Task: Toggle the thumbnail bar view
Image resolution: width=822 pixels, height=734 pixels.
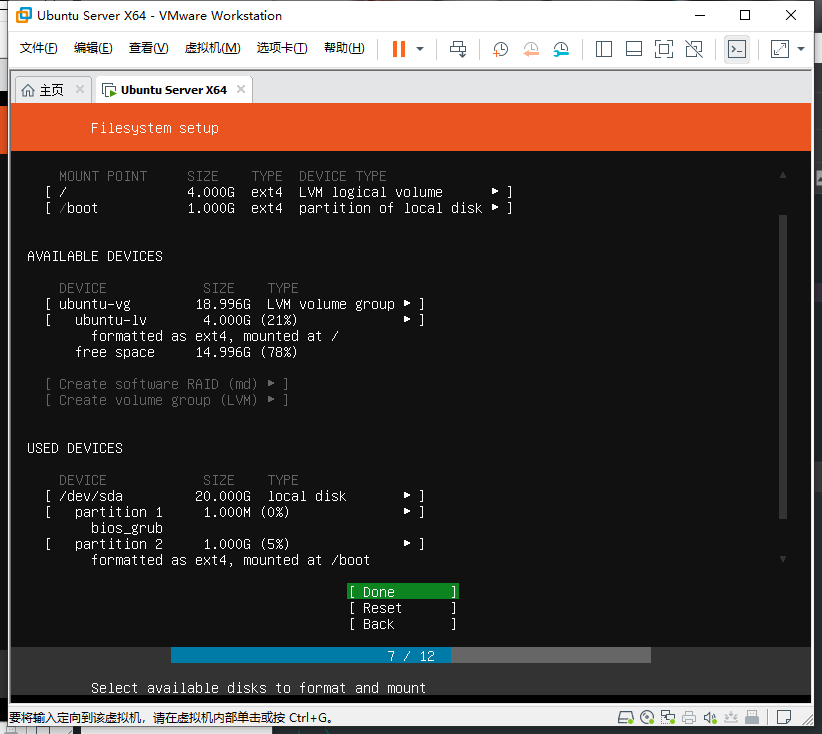Action: 634,49
